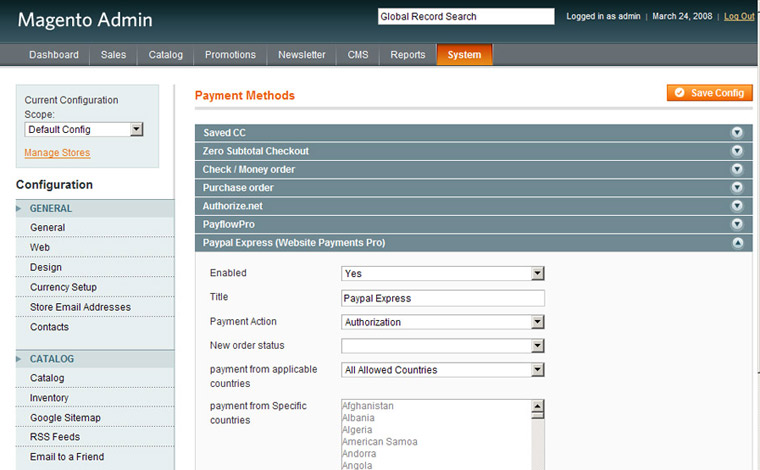Open Google Sitemap in sidebar
This screenshot has height=470, width=760.
[65, 418]
